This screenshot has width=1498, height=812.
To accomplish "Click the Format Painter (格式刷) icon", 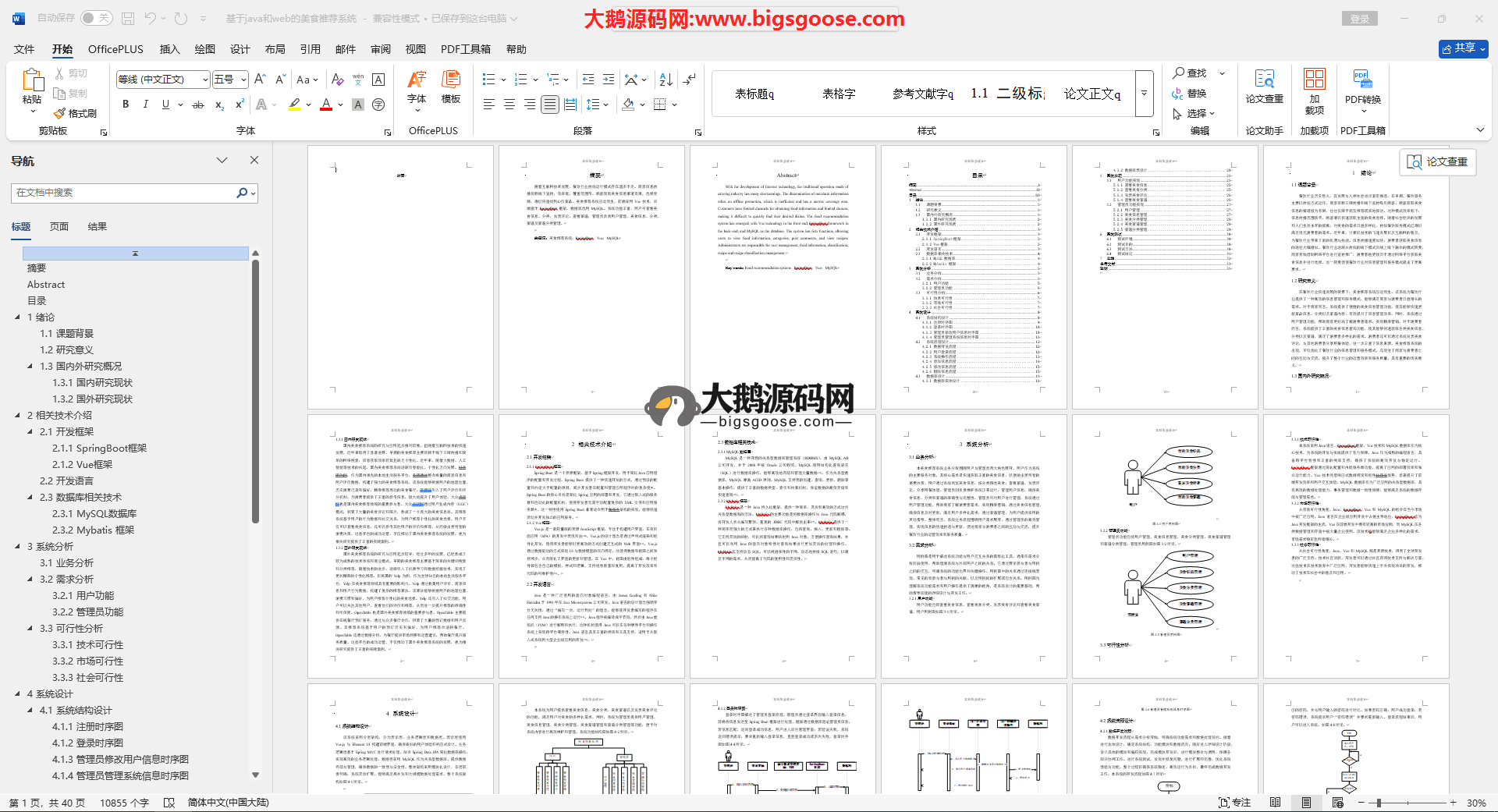I will pos(60,114).
